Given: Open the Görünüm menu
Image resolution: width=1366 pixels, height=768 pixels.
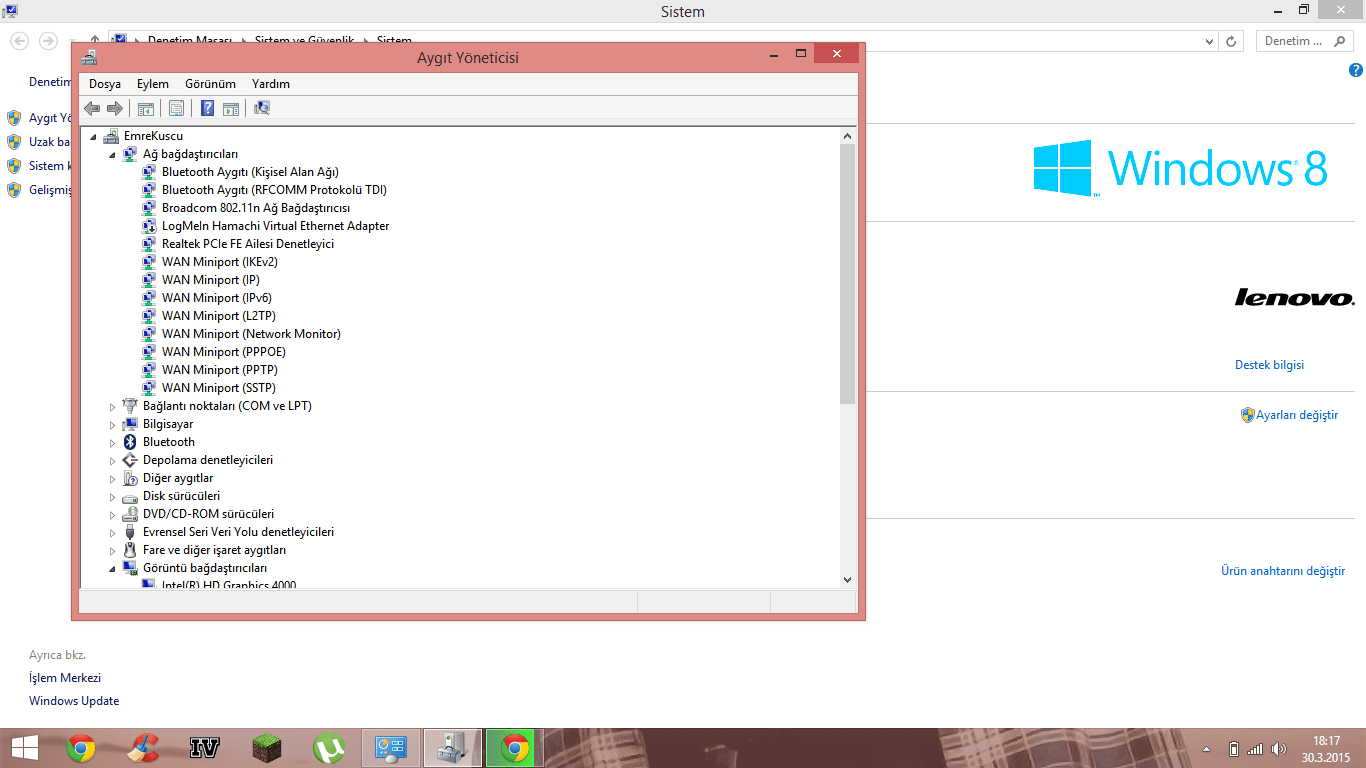Looking at the screenshot, I should (x=210, y=84).
